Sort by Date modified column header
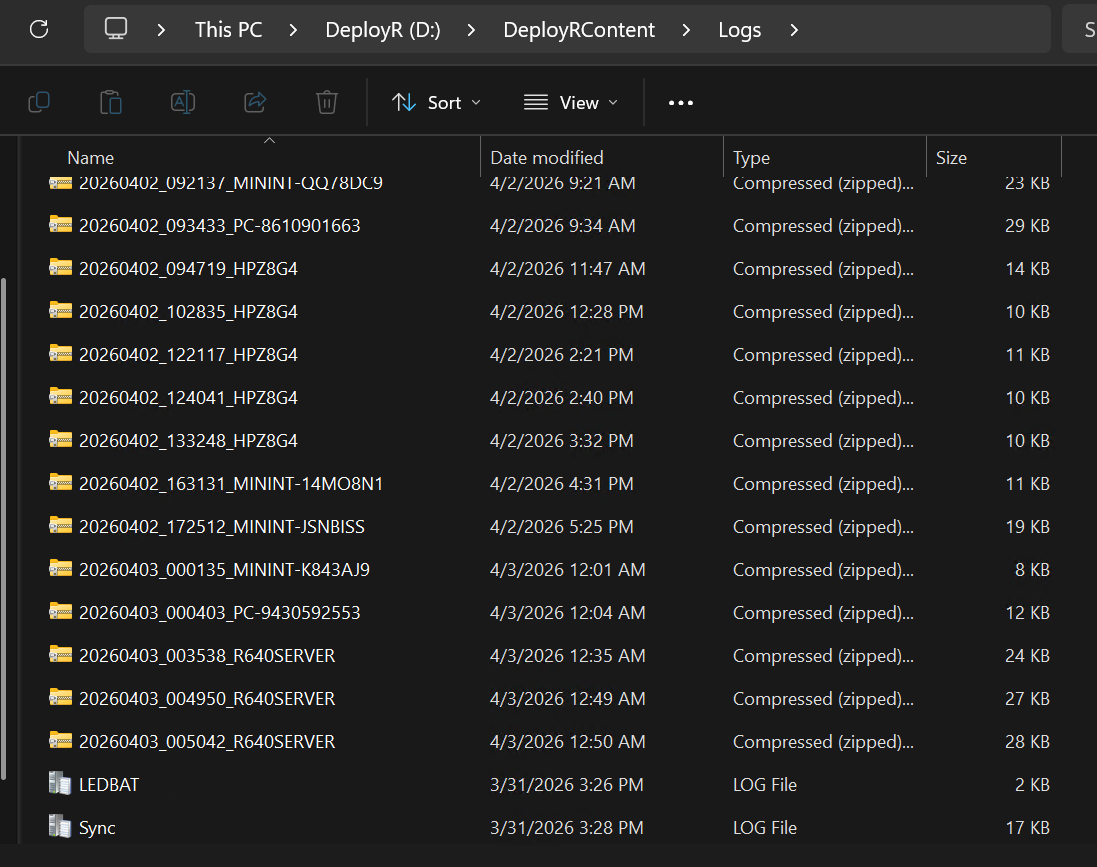This screenshot has height=867, width=1097. tap(547, 158)
